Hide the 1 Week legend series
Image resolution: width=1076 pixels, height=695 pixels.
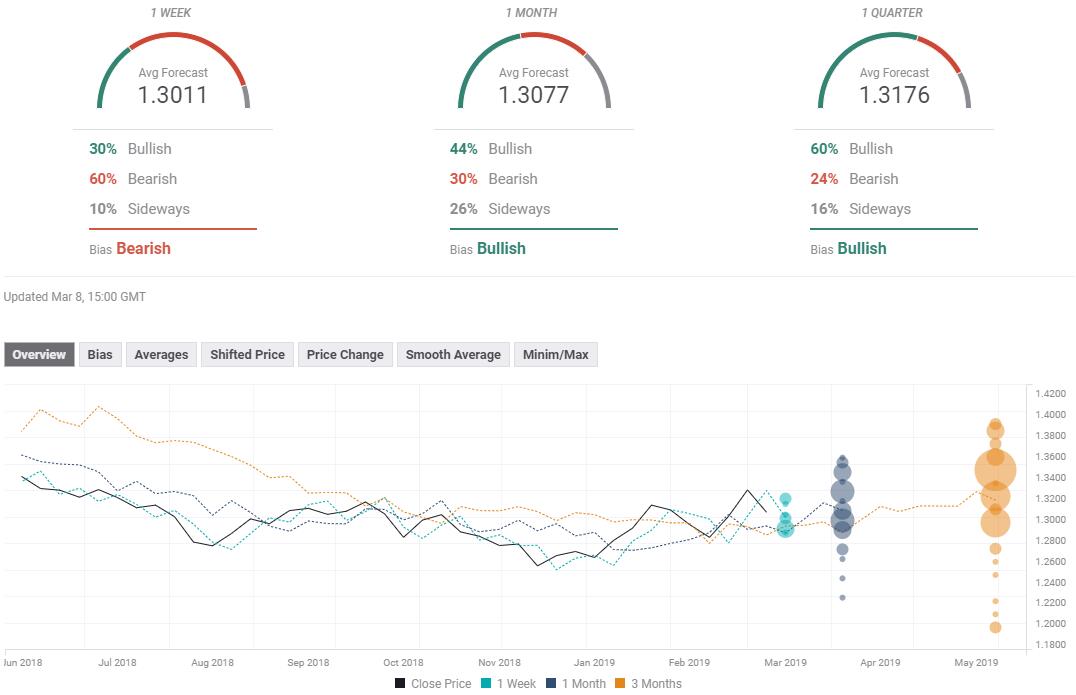point(508,684)
